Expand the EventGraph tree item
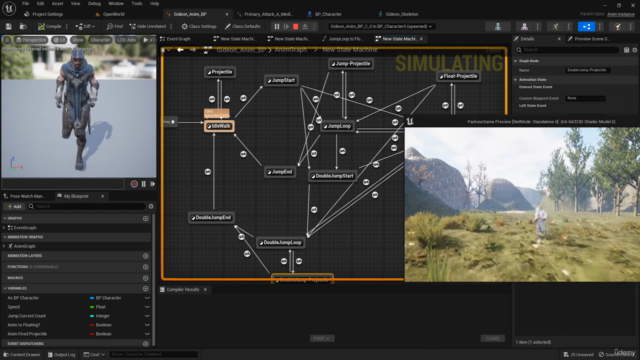Screen dimensions: 640x360 [4, 228]
